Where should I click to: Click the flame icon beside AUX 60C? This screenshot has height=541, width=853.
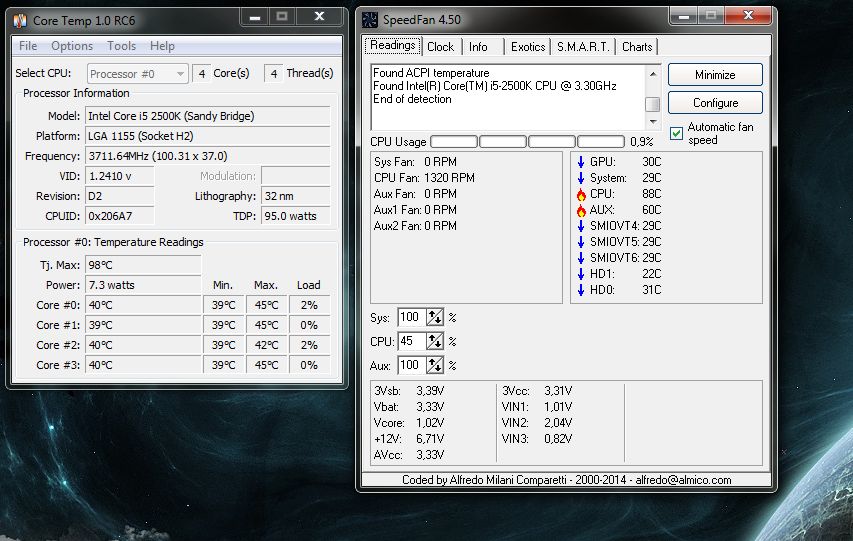[581, 210]
